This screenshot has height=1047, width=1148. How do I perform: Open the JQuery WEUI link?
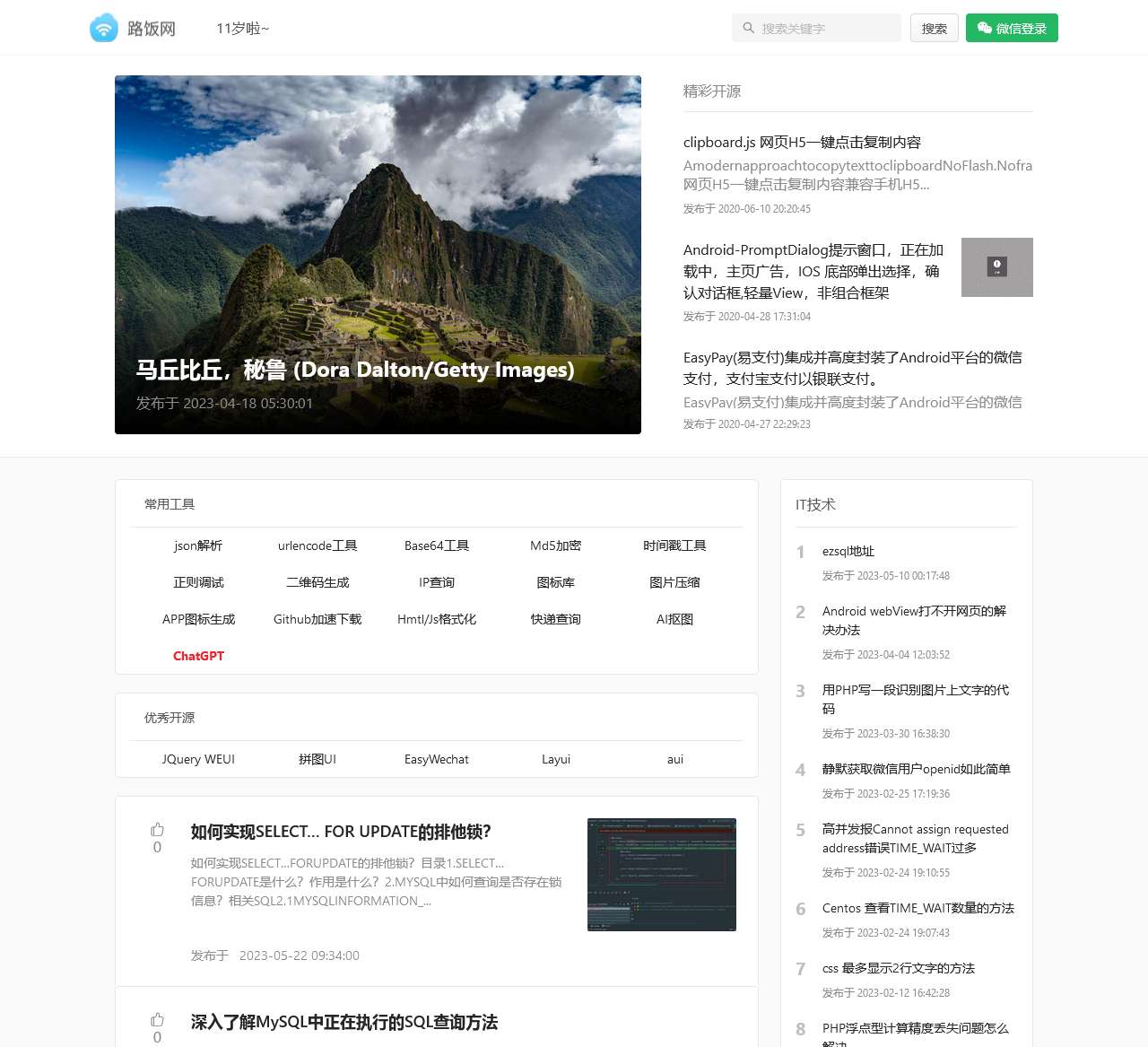(x=198, y=759)
